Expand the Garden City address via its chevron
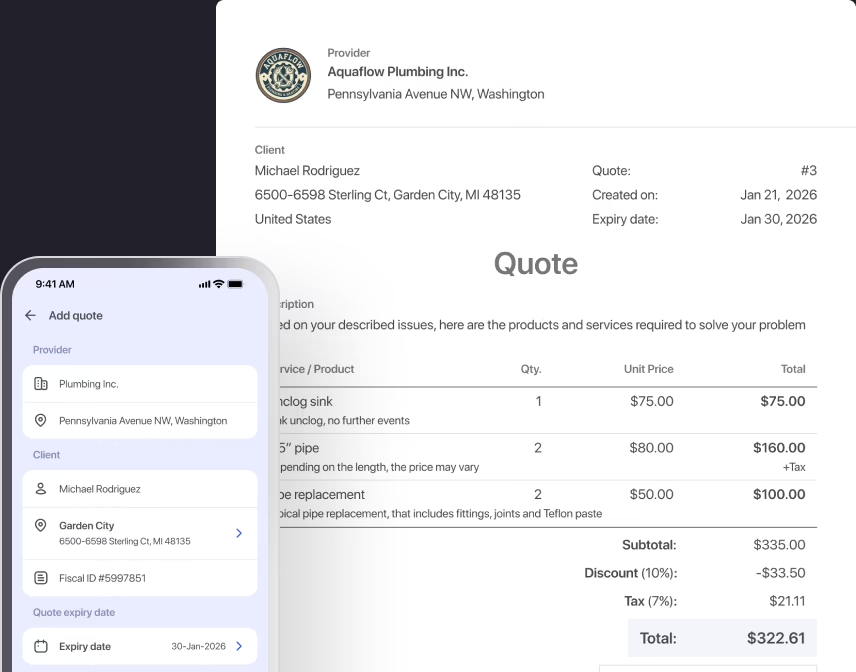Screen dimensions: 856x672 [x=239, y=532]
